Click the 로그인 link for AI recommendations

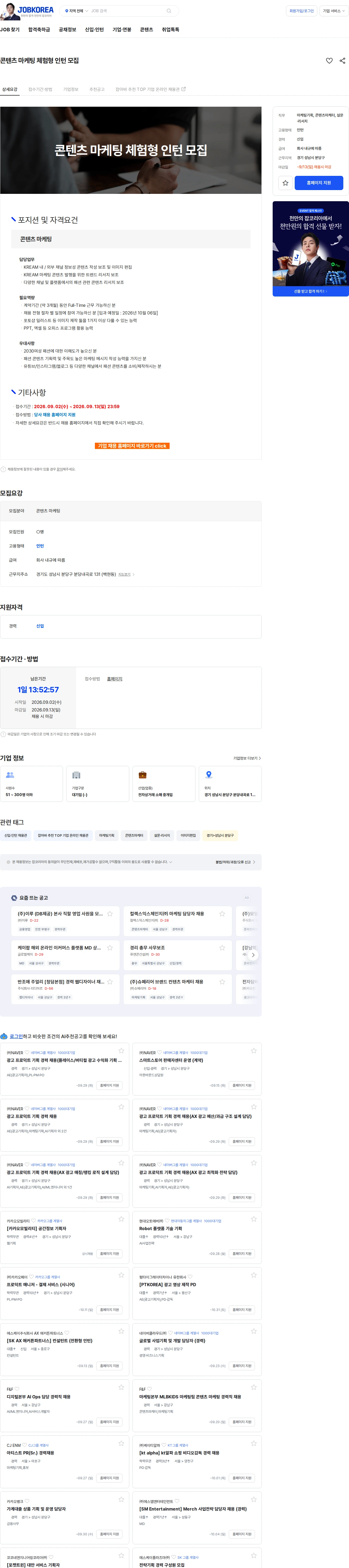16,1036
